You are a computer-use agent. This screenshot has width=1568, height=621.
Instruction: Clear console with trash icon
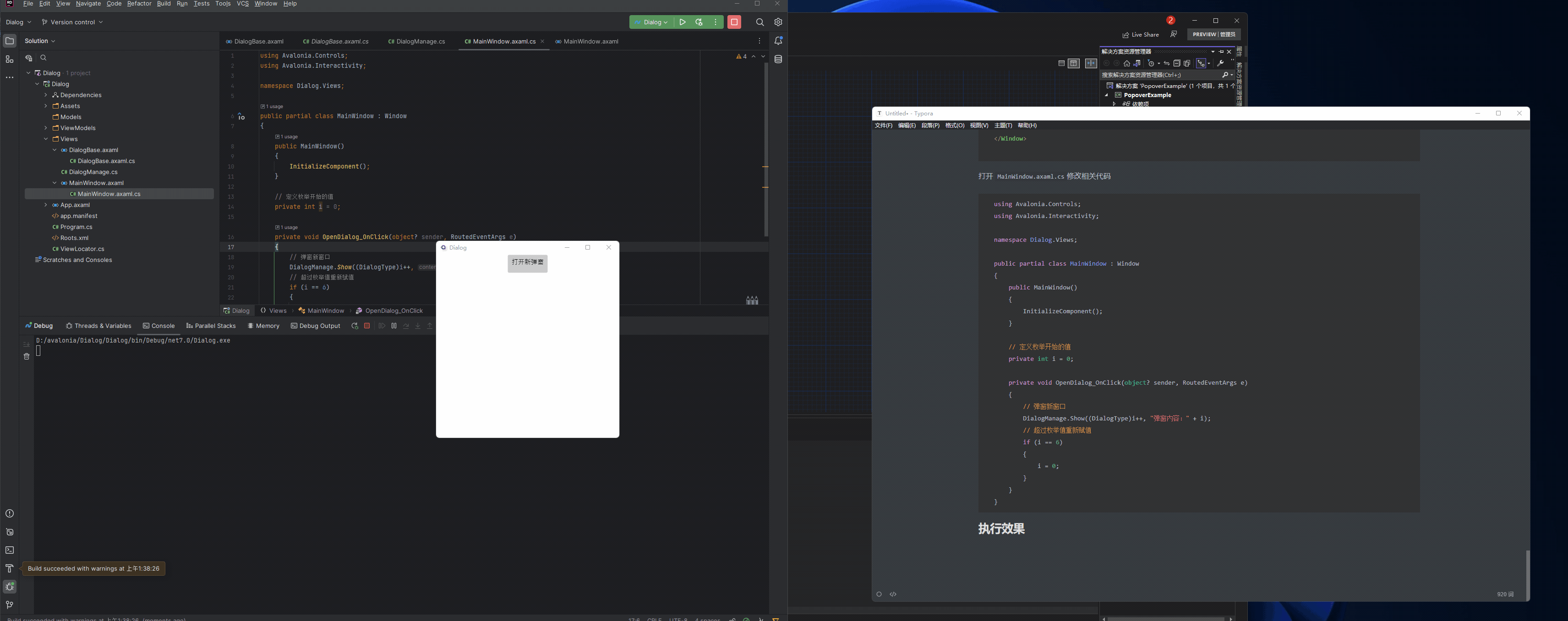26,356
